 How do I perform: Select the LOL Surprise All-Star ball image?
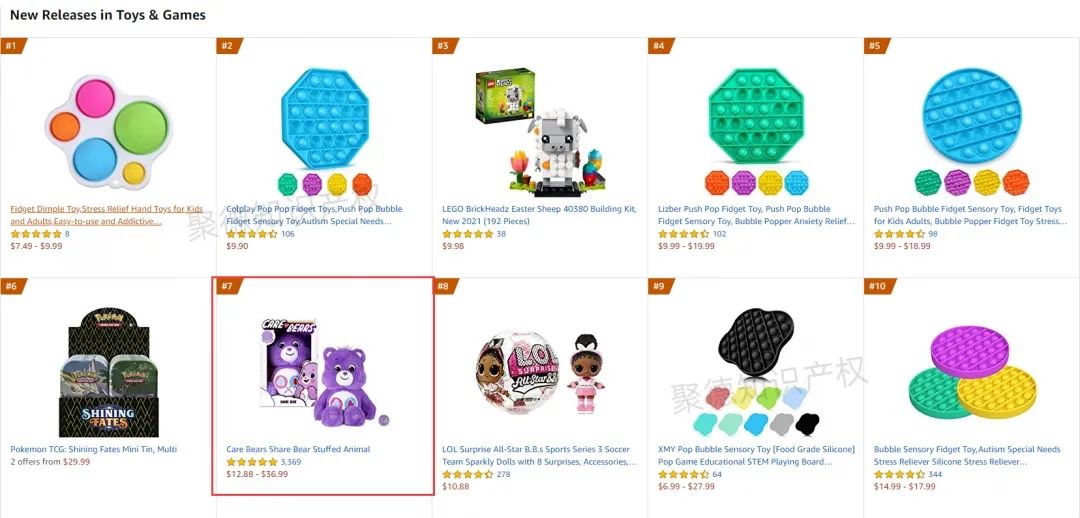click(540, 373)
